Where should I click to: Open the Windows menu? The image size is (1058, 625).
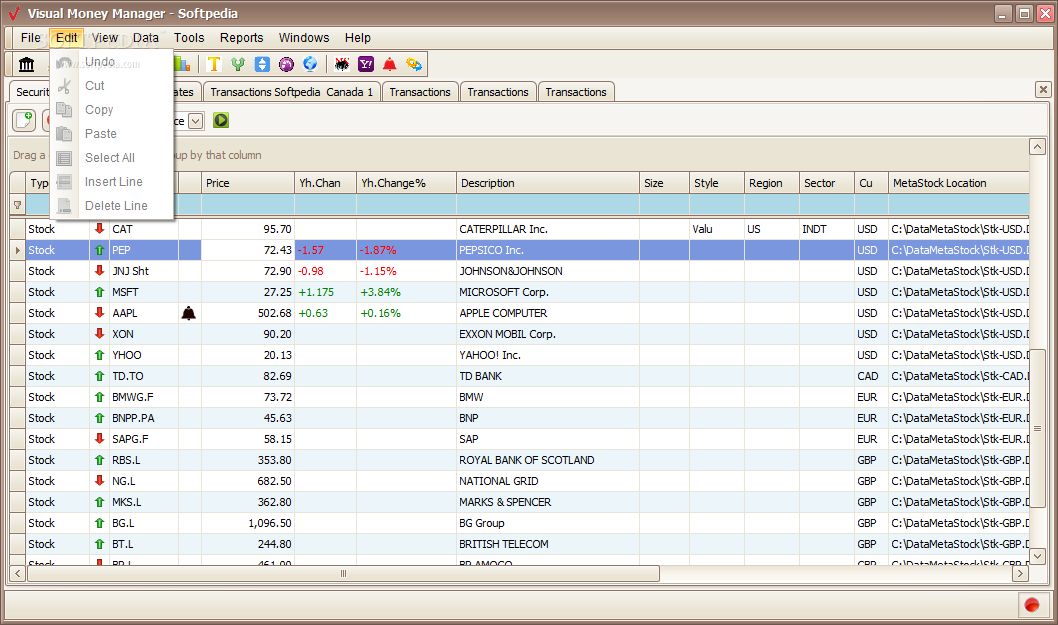coord(304,38)
